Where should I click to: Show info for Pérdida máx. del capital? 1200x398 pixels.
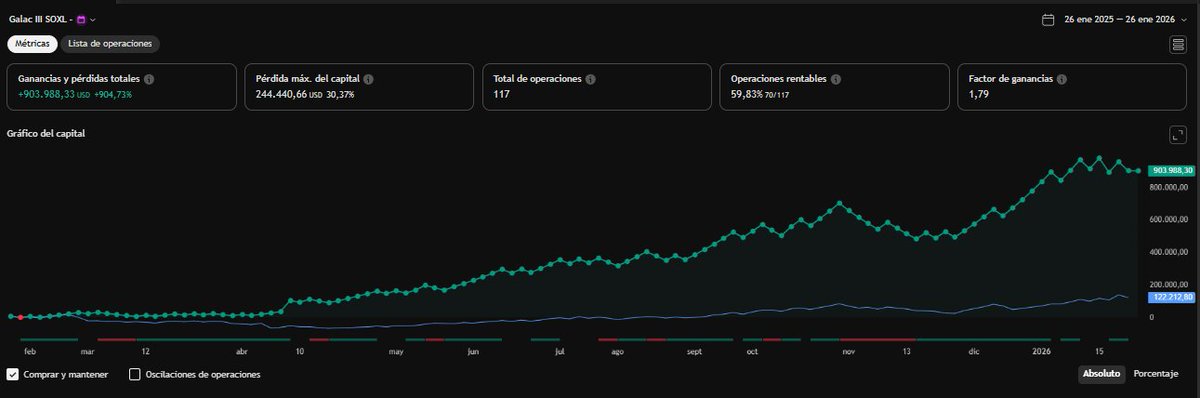(x=369, y=78)
